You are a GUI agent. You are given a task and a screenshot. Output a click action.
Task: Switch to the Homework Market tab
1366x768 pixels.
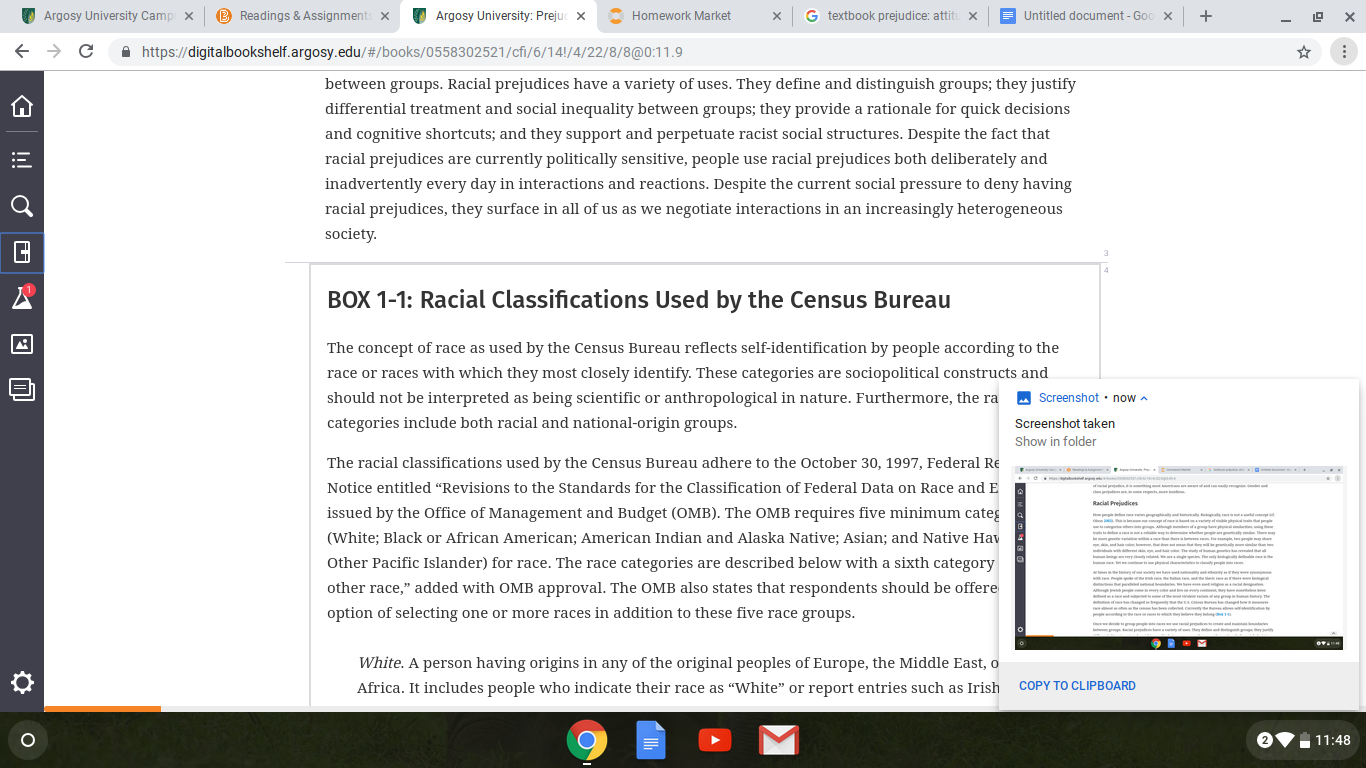click(695, 16)
